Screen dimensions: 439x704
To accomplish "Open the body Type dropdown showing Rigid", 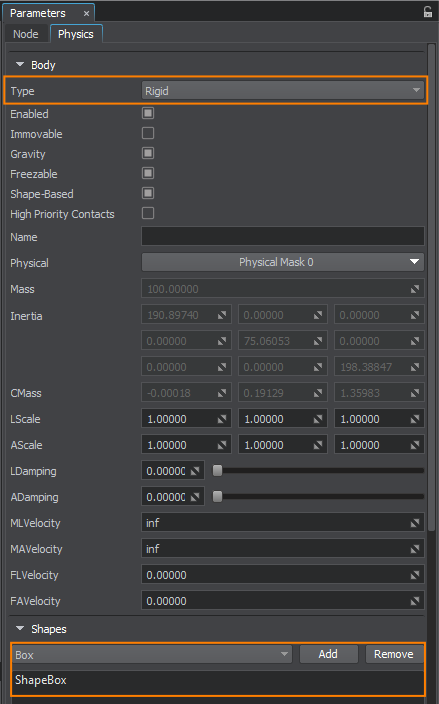I will [282, 91].
